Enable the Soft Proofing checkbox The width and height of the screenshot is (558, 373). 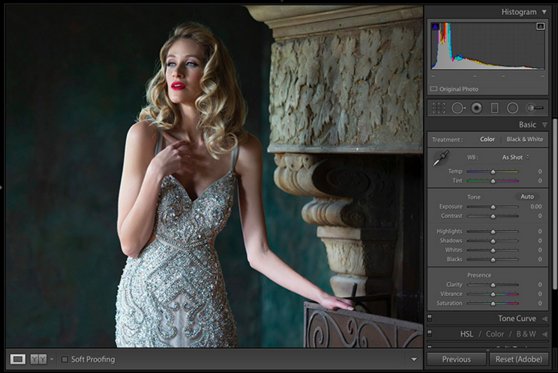(64, 359)
